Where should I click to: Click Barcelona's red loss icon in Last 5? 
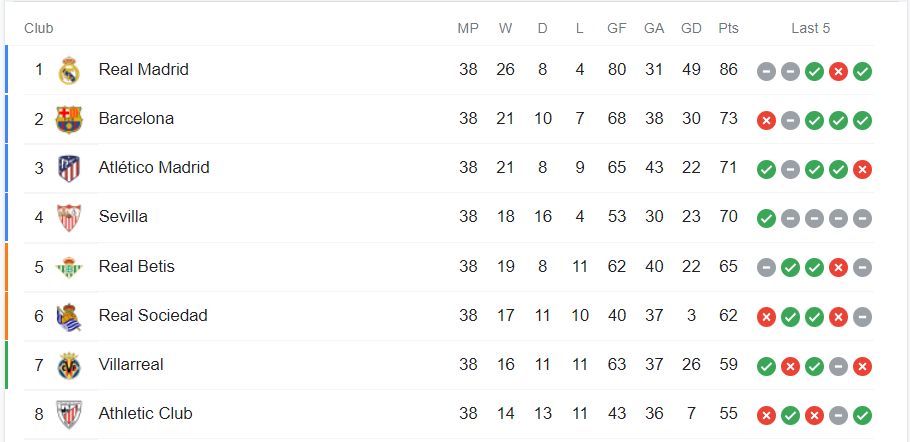(x=766, y=121)
